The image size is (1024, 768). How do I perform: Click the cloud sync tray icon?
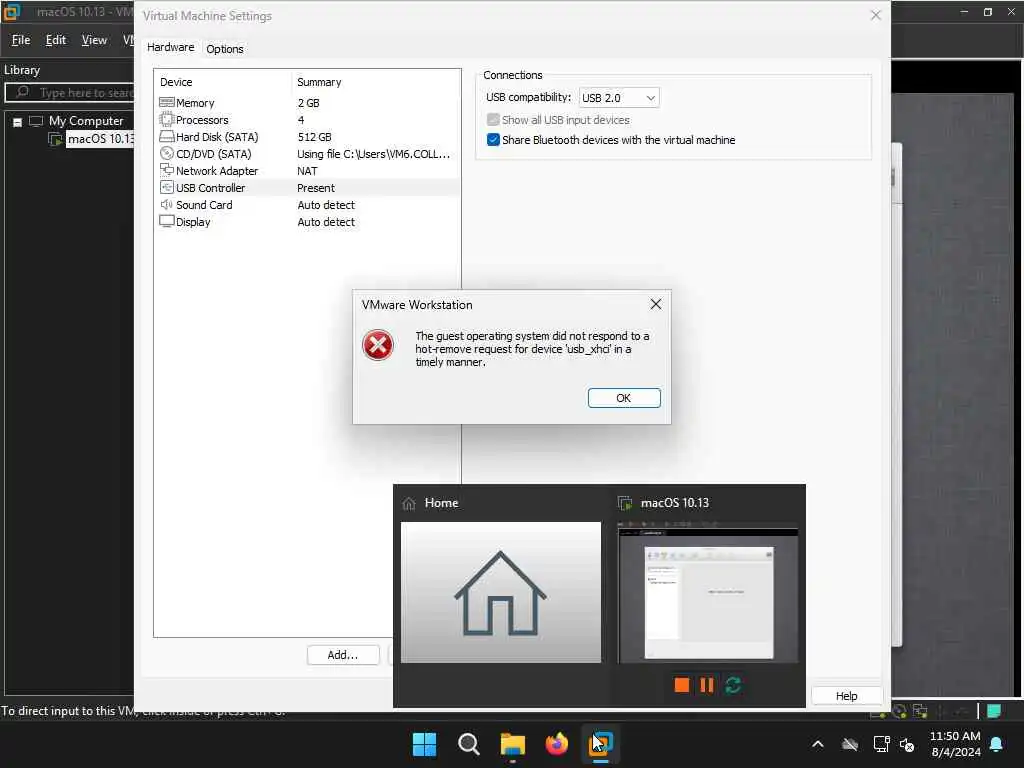pos(850,744)
